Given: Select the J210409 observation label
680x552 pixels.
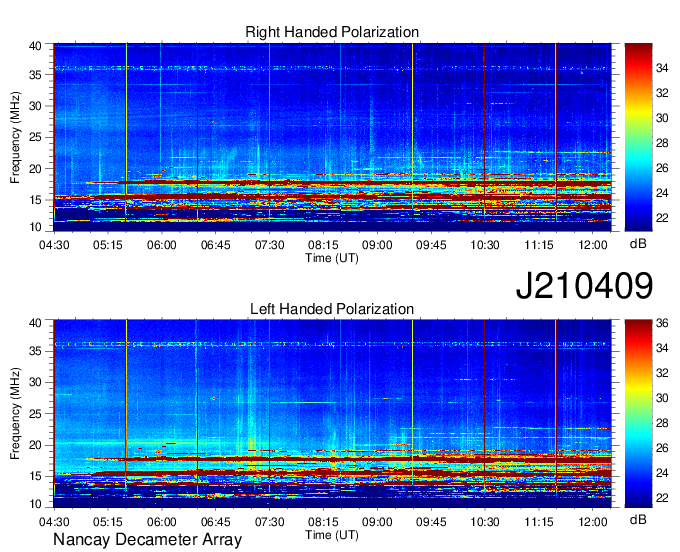Looking at the screenshot, I should coord(584,285).
